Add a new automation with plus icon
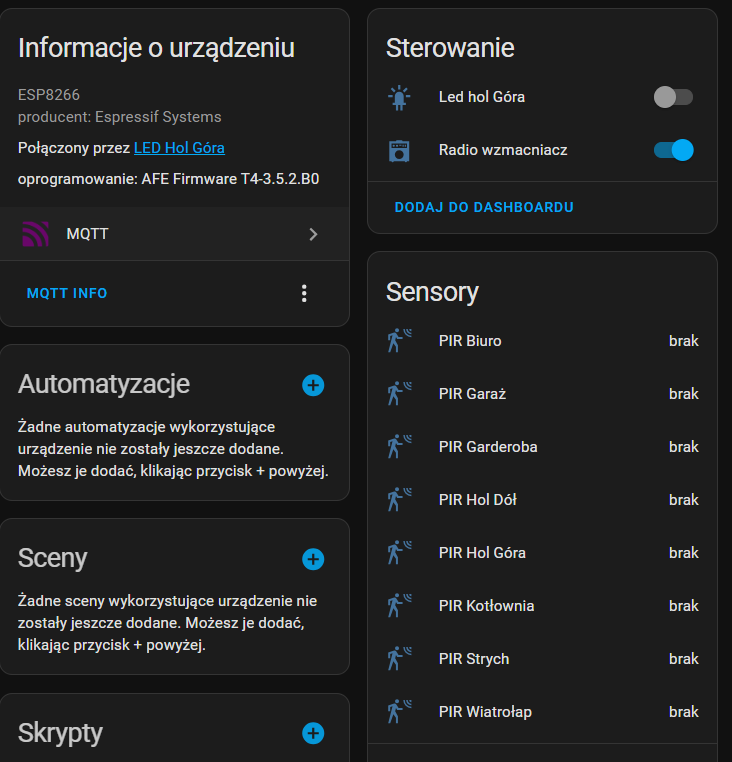 (x=313, y=385)
